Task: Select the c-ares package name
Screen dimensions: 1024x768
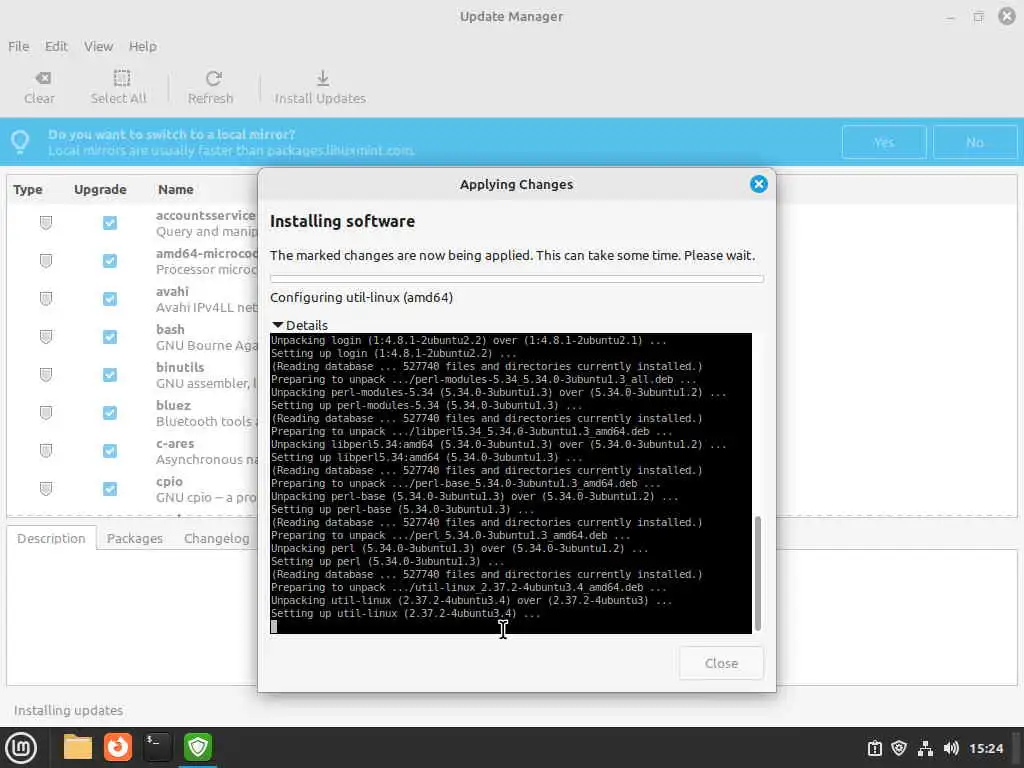Action: (175, 443)
